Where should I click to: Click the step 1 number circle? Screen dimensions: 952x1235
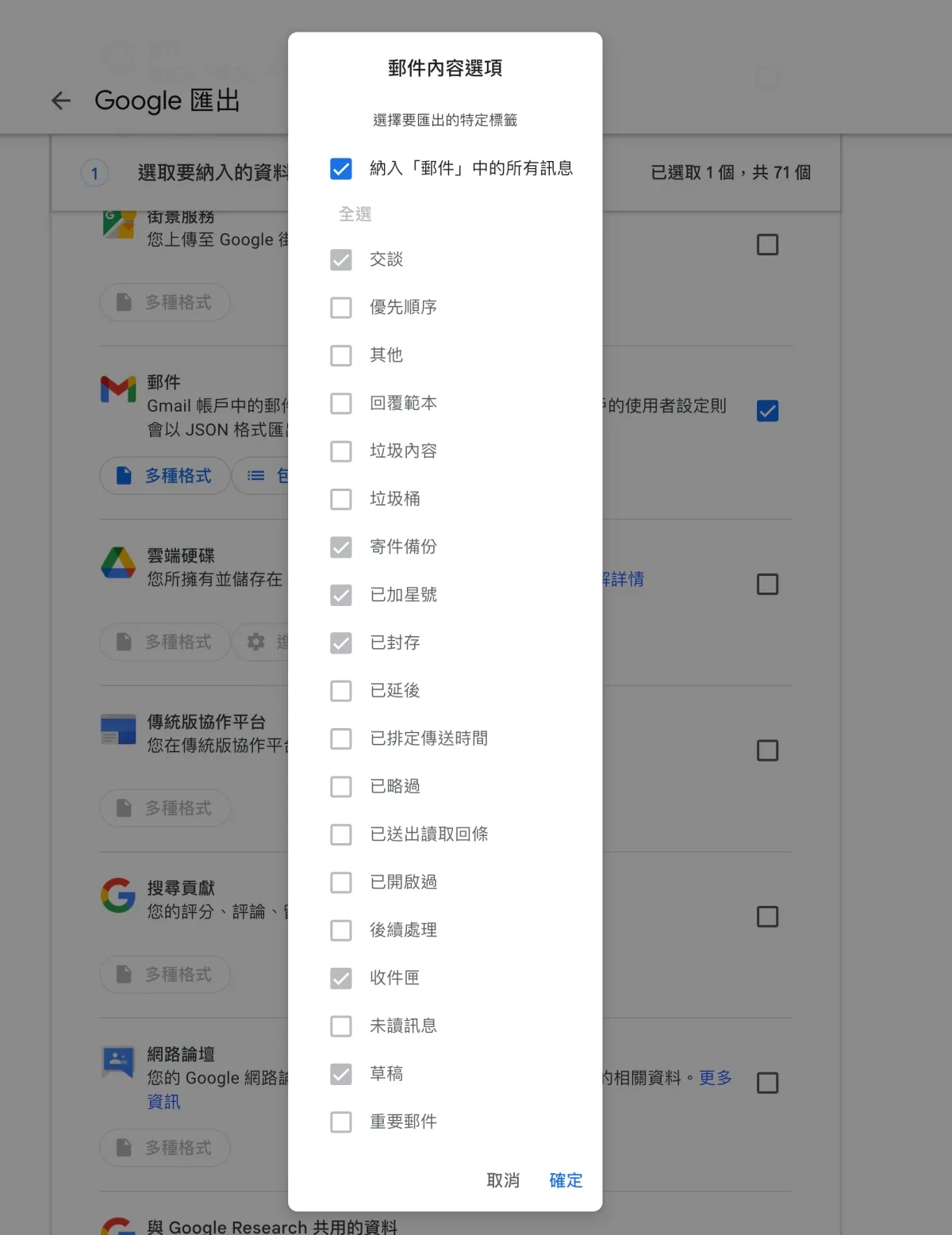coord(94,173)
